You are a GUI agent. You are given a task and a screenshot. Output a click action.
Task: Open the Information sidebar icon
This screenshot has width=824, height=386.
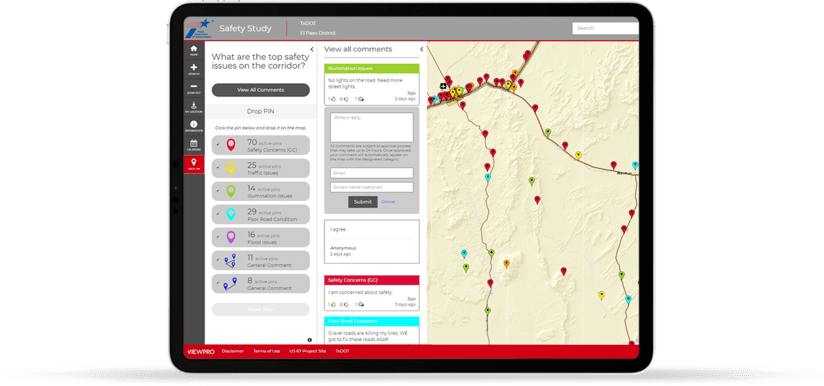pyautogui.click(x=194, y=126)
